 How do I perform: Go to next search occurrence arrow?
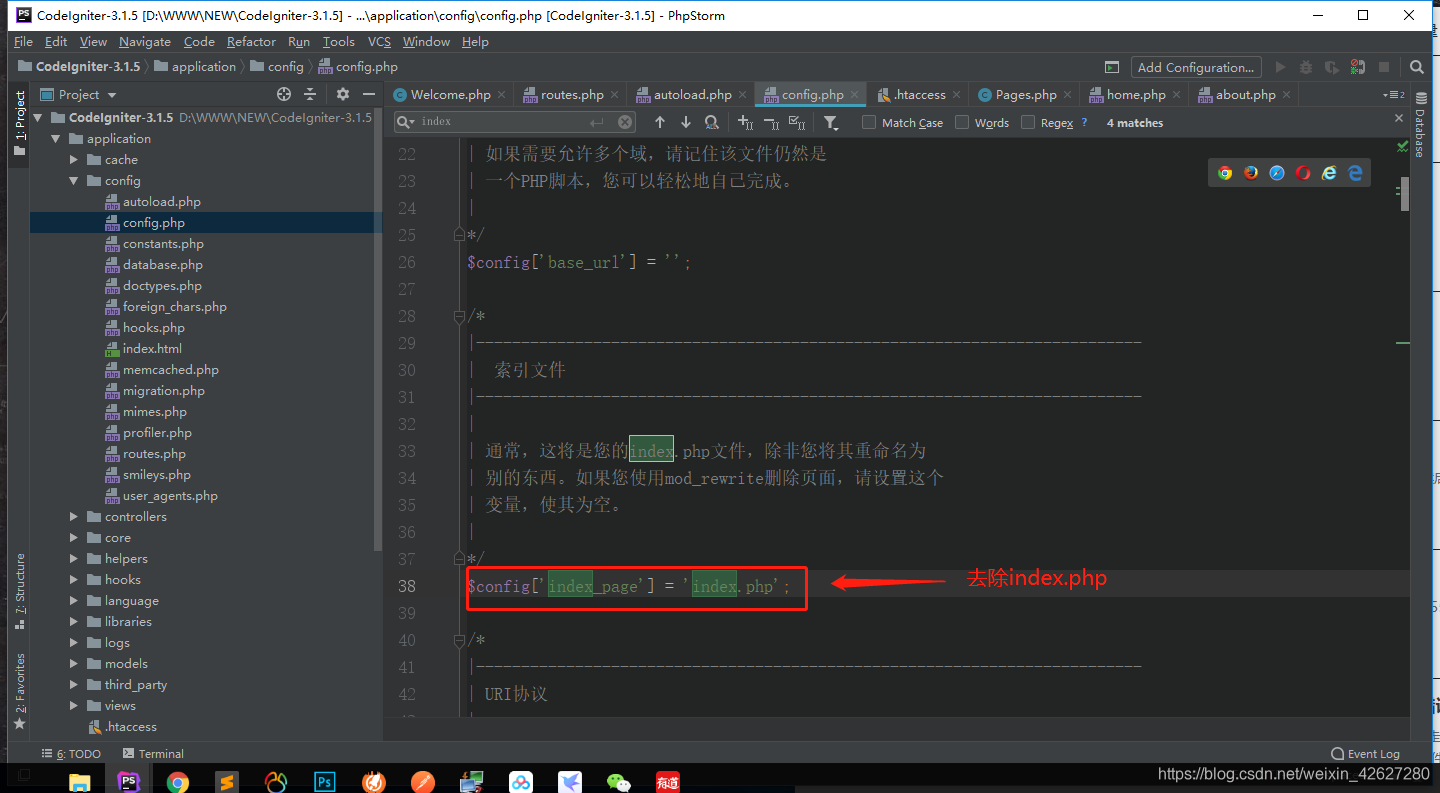(x=686, y=122)
